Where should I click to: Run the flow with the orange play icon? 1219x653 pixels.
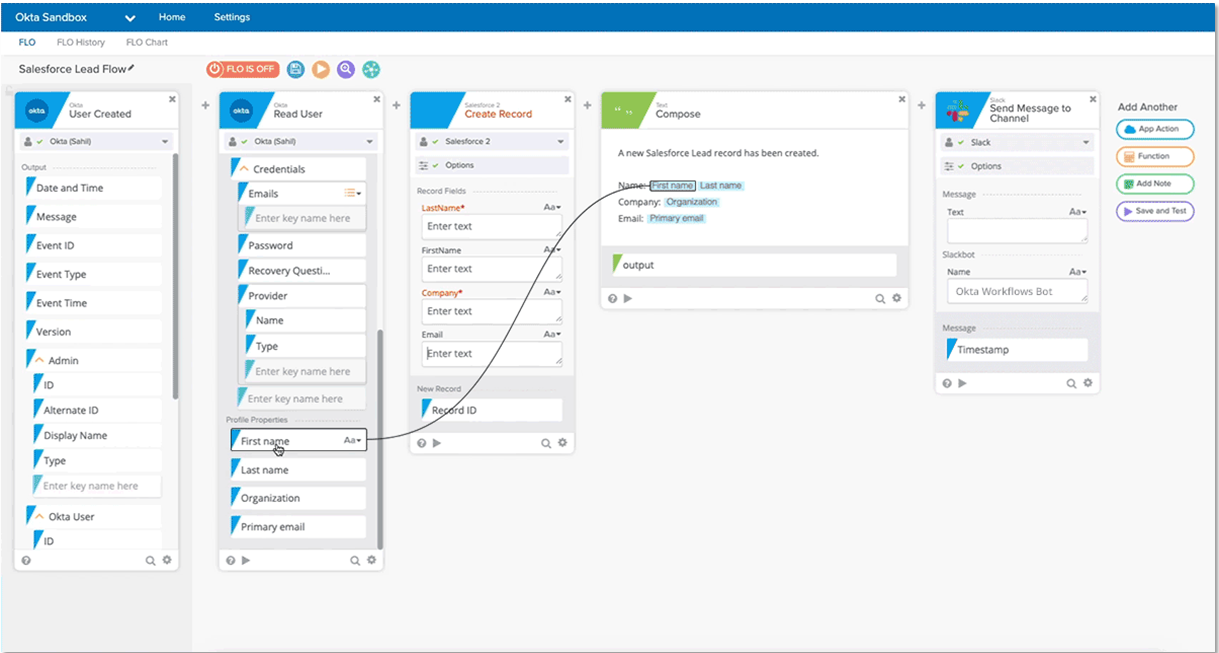click(x=320, y=69)
